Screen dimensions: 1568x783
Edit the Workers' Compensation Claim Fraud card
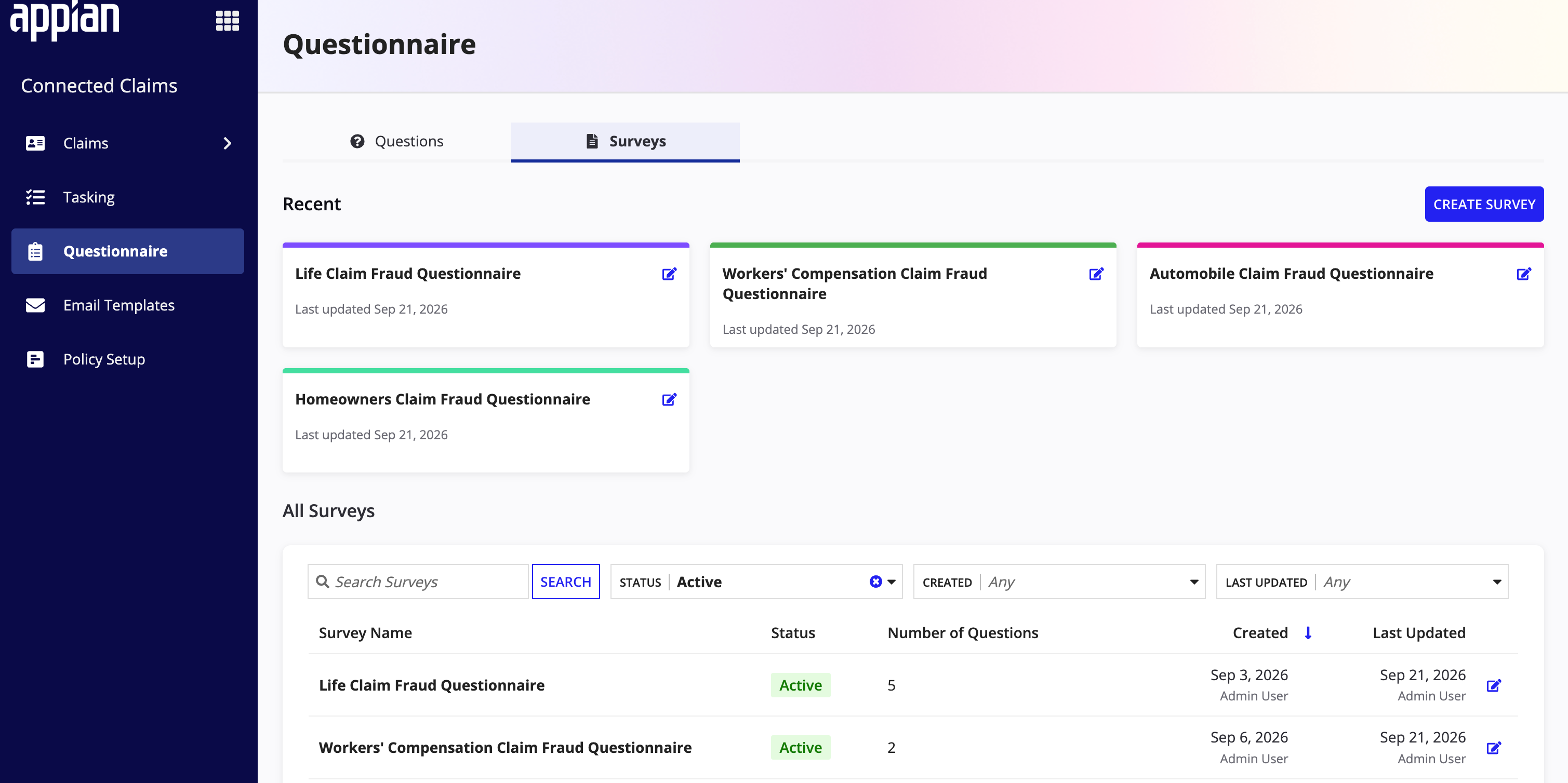1096,274
